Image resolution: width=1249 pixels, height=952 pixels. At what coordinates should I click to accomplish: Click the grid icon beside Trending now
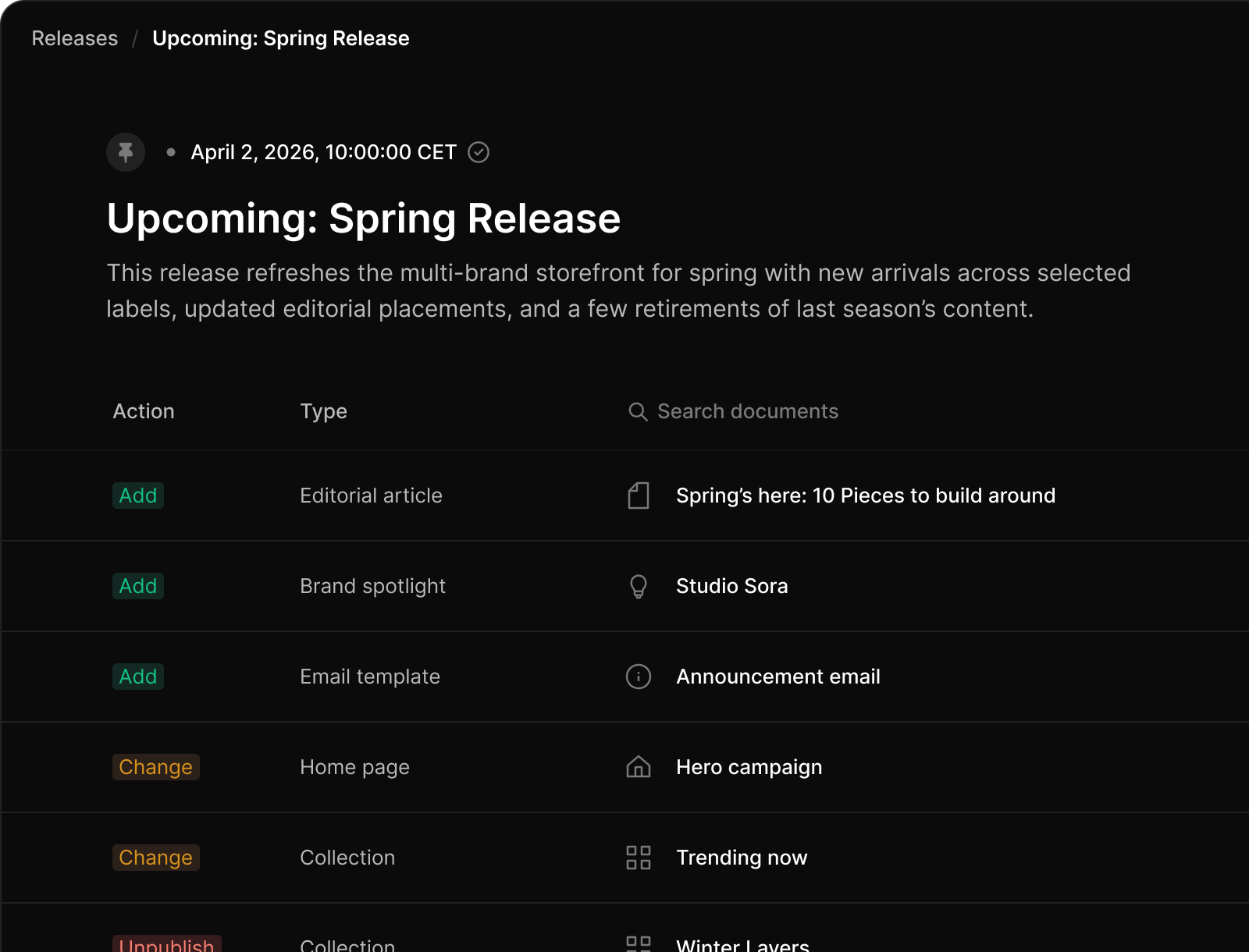[x=639, y=858]
